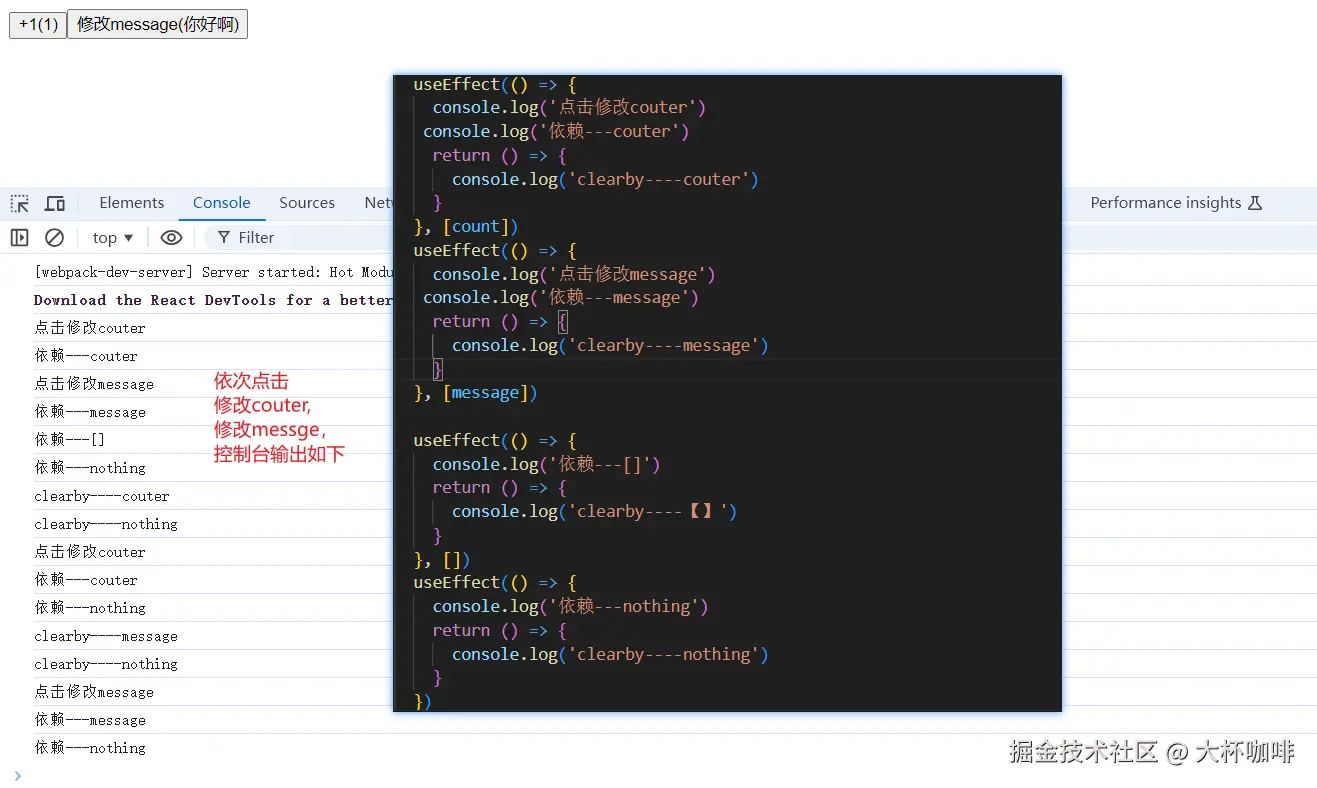Click console.log('依赖---nothing') code line
1317x788 pixels.
[x=570, y=606]
